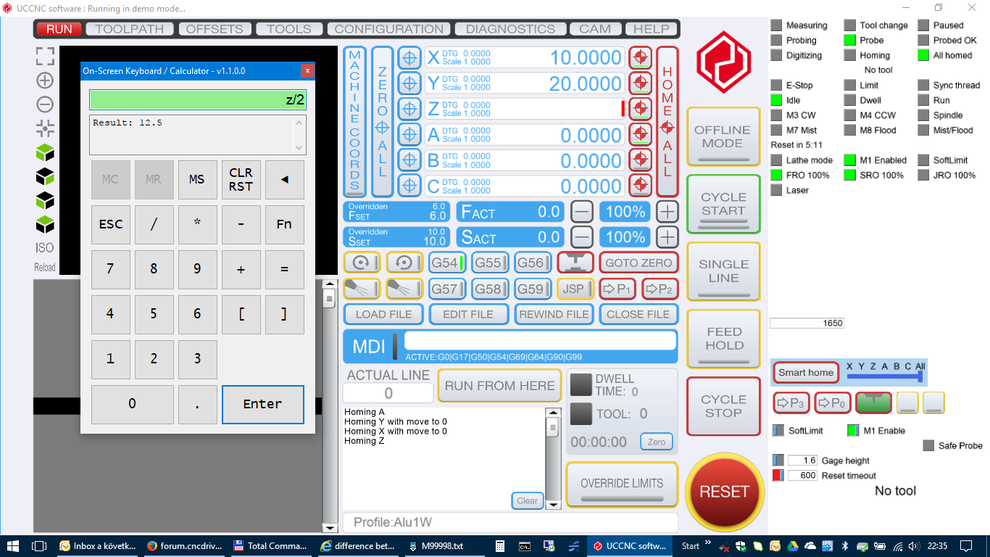Toggle the M1 Enable indicator
Screen dimensions: 990x557
853,431
